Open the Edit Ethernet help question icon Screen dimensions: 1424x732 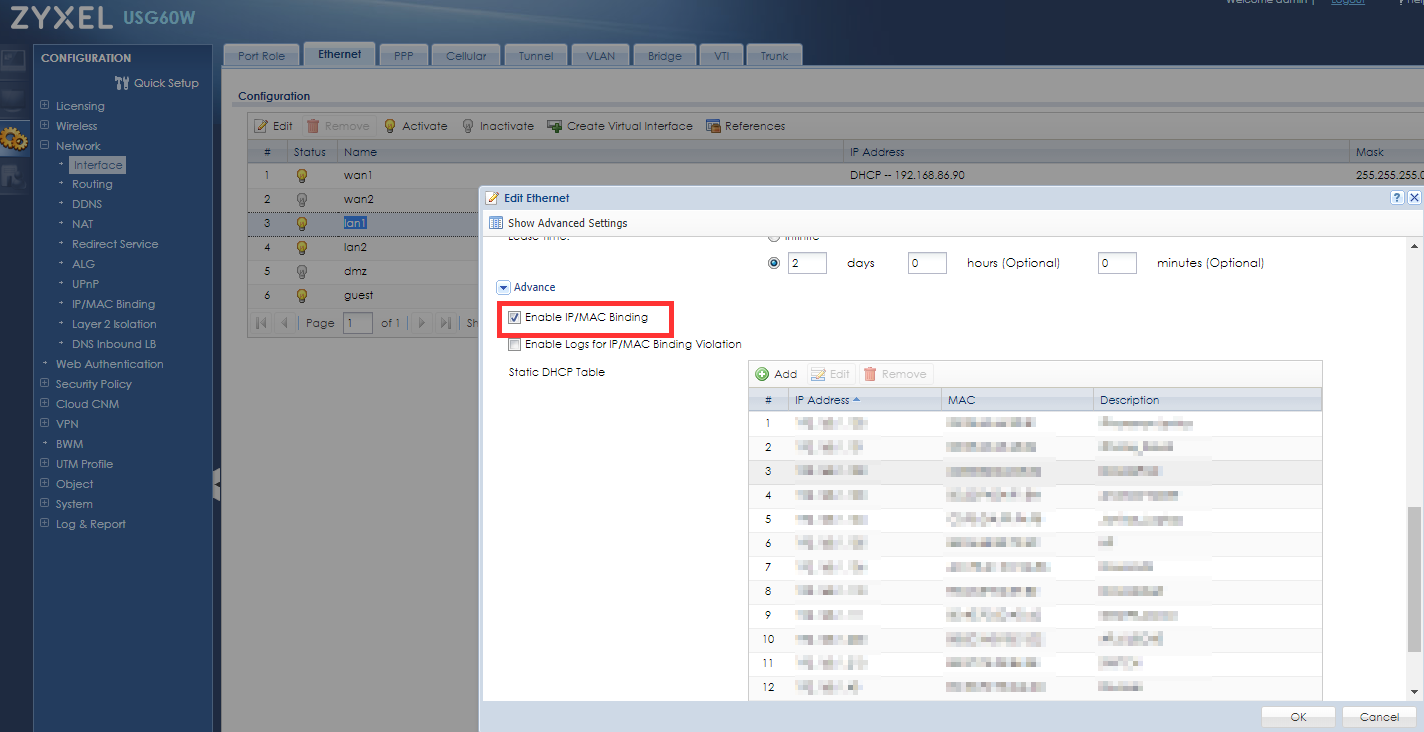(1397, 198)
